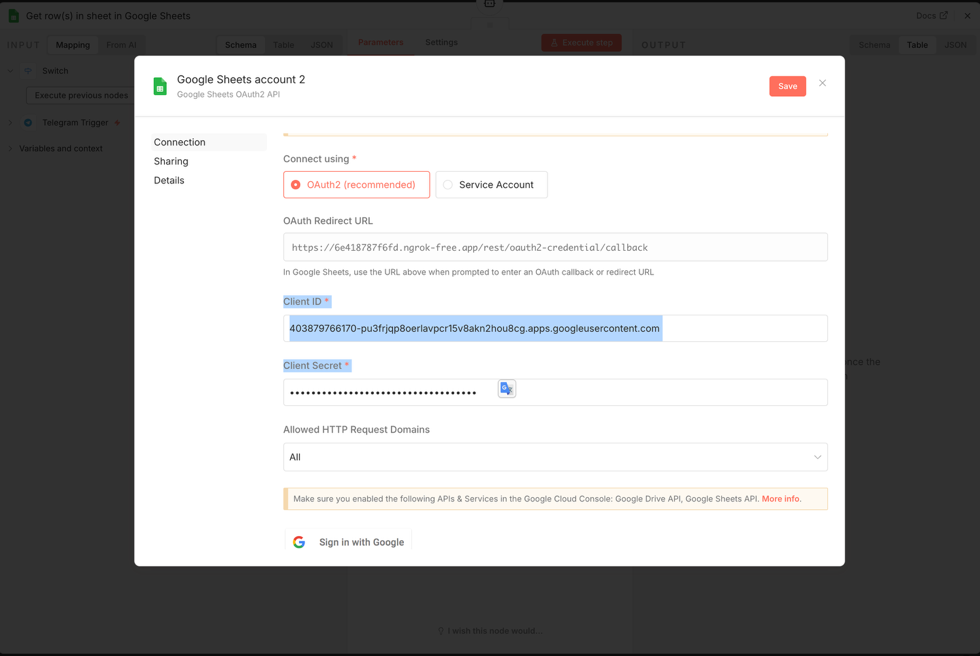Click Sign in with Google button

pyautogui.click(x=349, y=542)
